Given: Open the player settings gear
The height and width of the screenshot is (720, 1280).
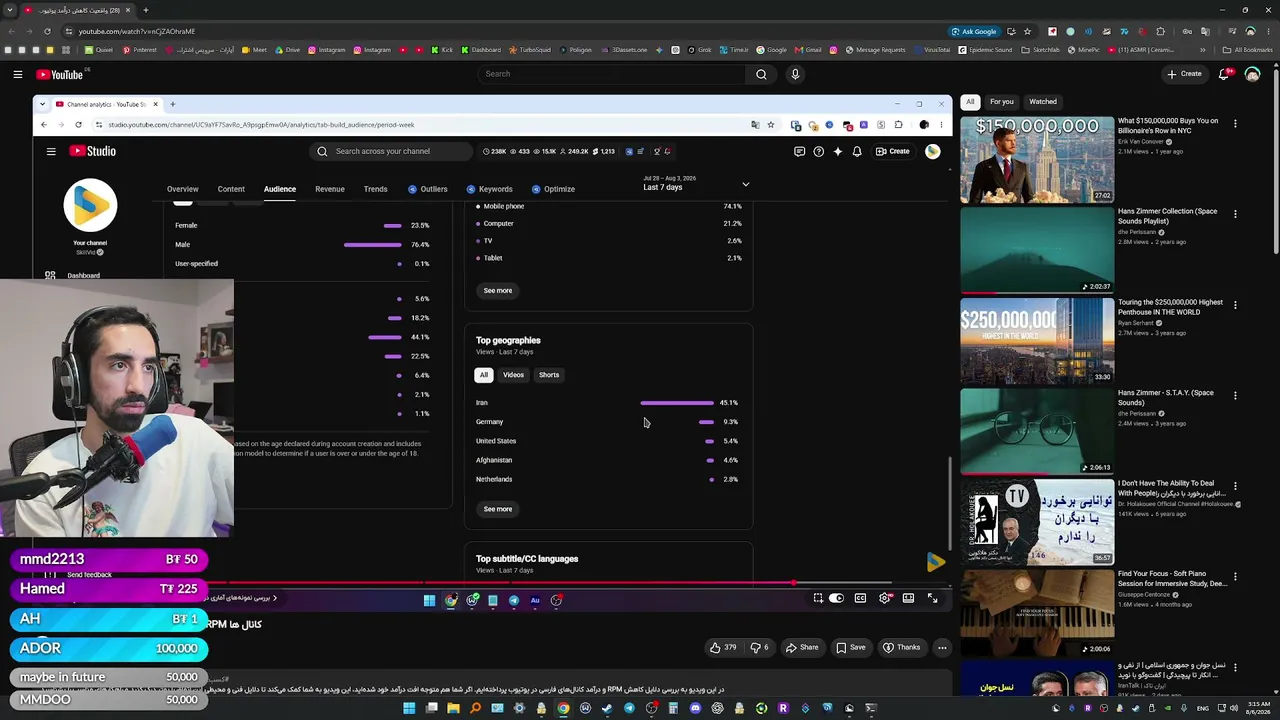Looking at the screenshot, I should [885, 598].
